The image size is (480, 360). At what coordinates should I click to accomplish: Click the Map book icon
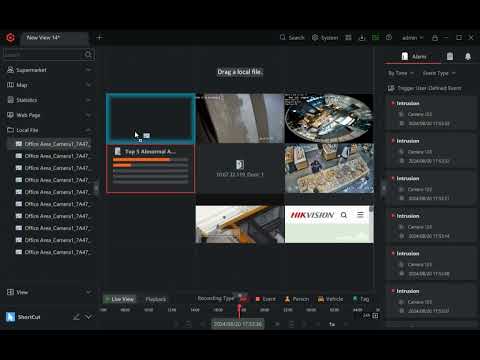tap(11, 85)
